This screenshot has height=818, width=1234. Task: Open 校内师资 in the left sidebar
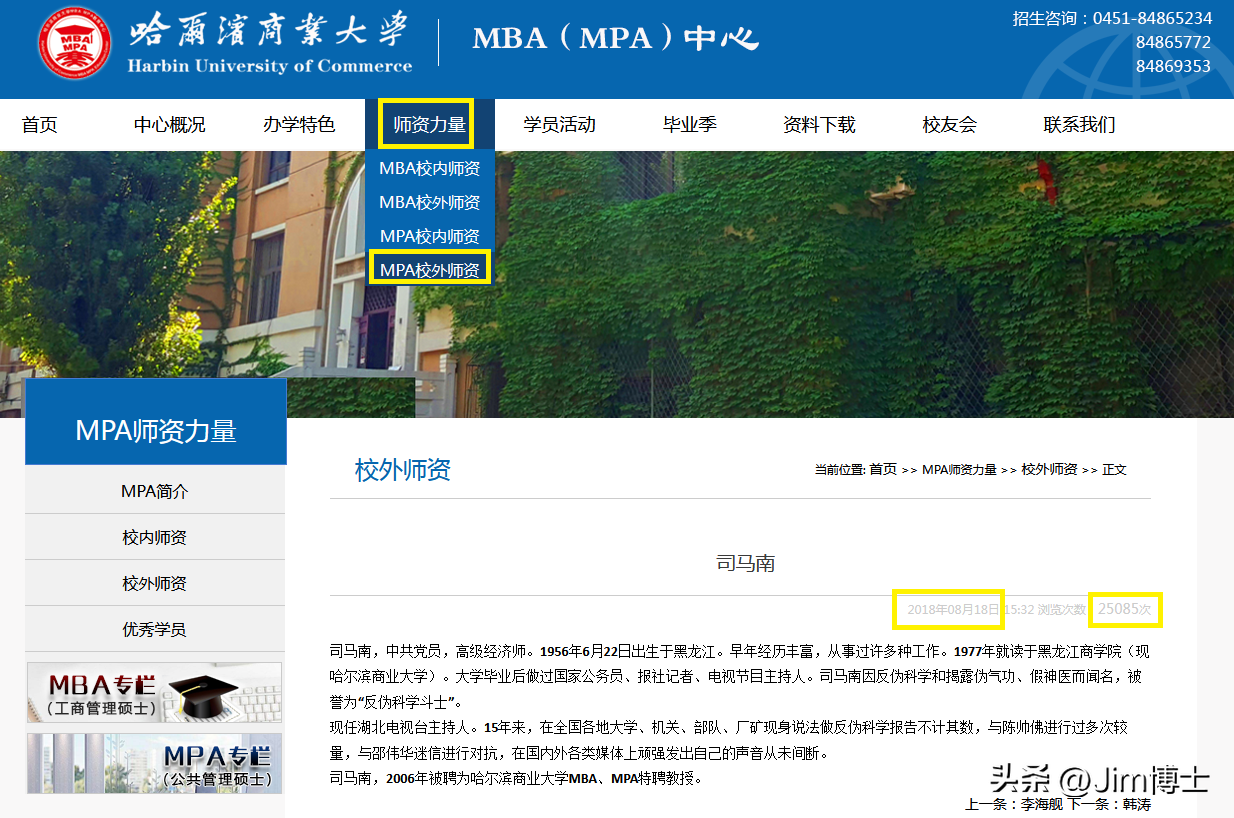pos(155,537)
